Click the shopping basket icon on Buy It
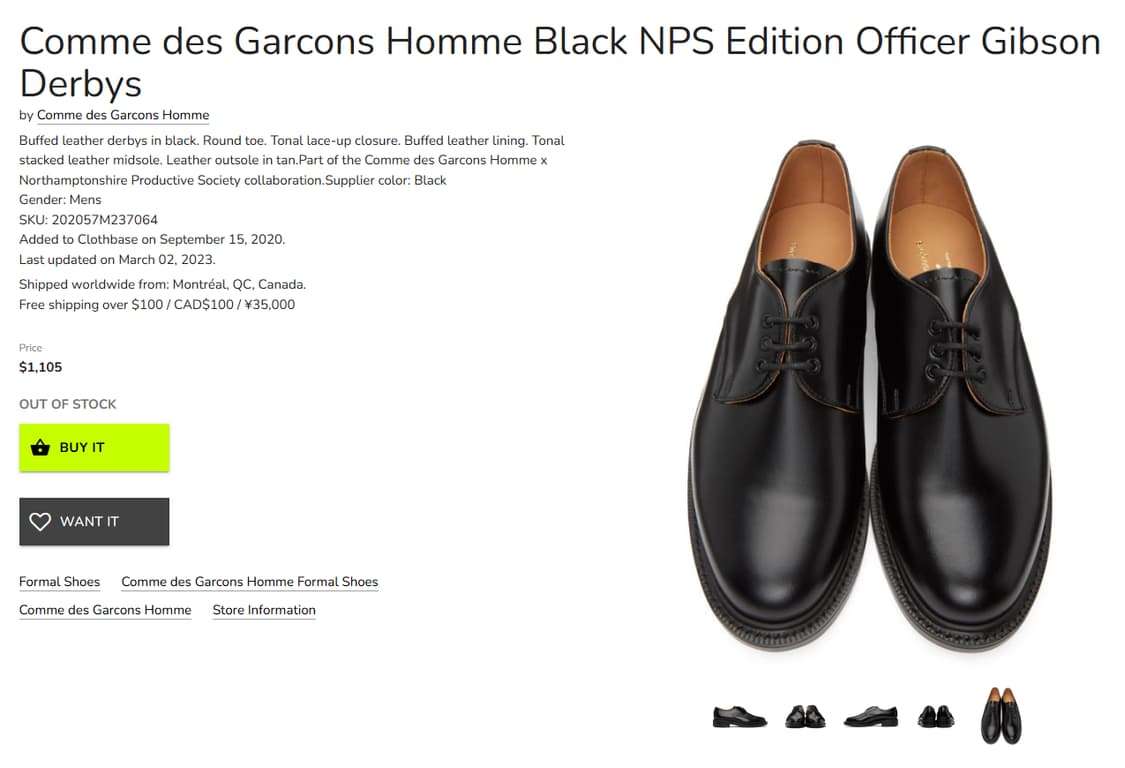 (40, 448)
